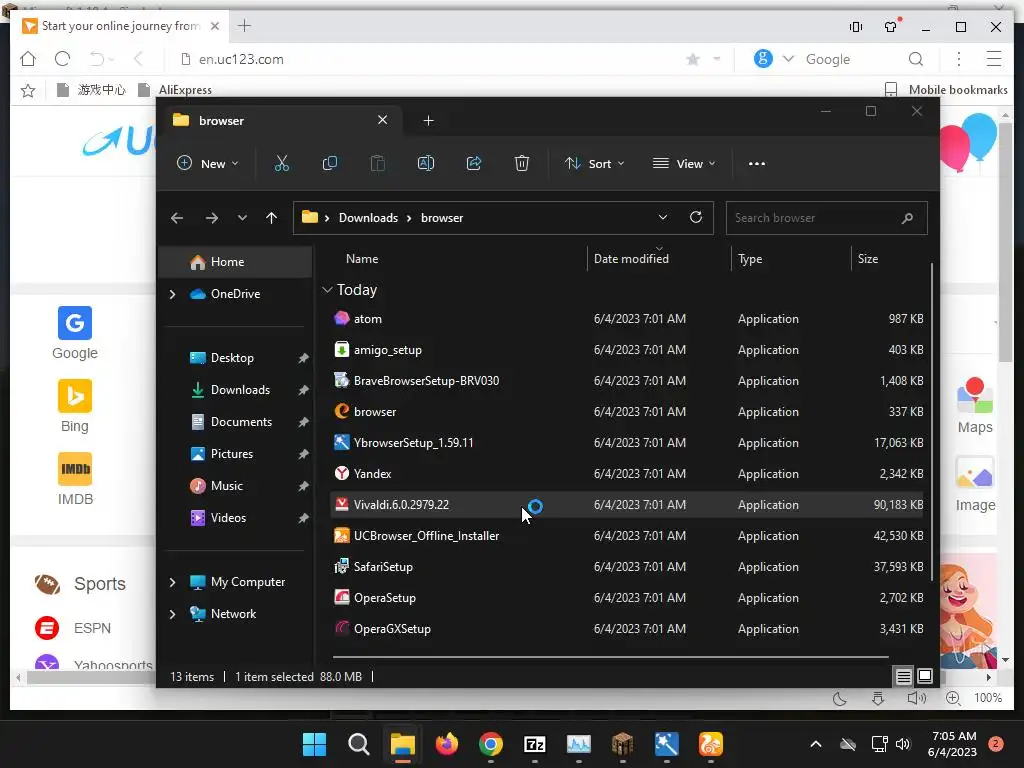Expand My Computer in navigation pane
Image resolution: width=1024 pixels, height=768 pixels.
coord(172,582)
